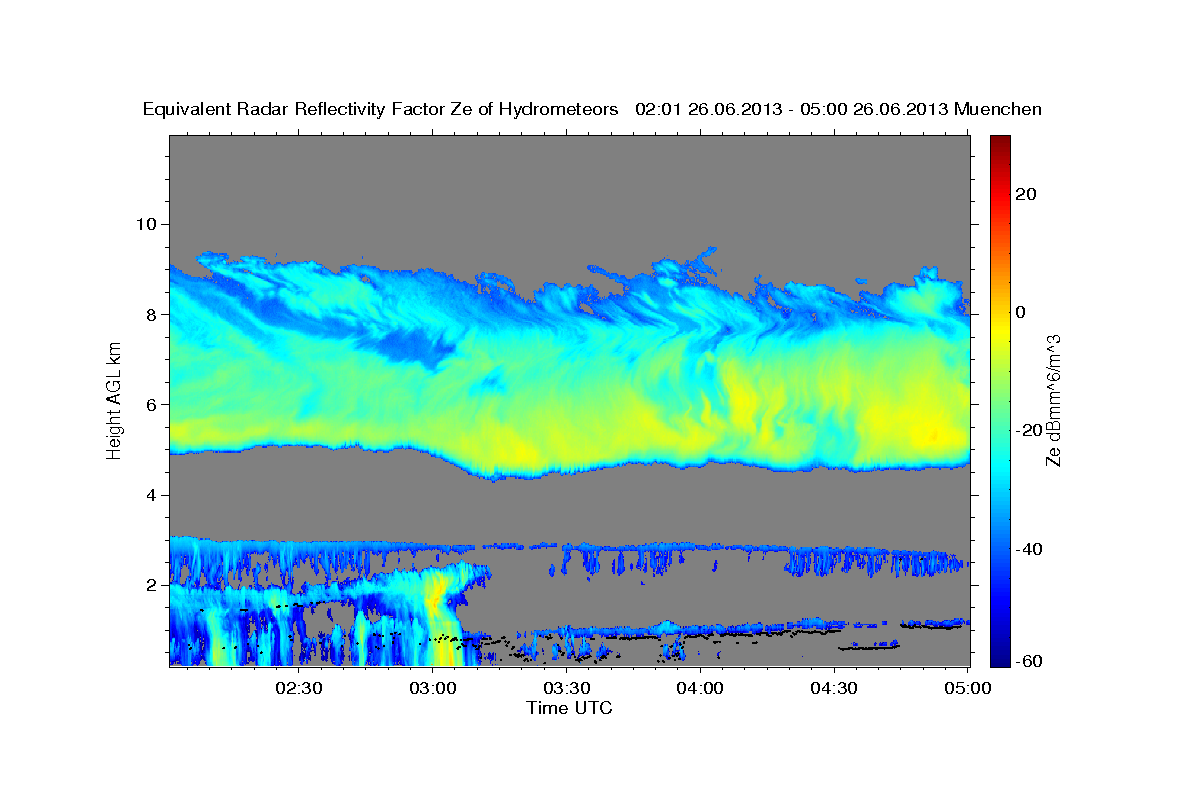Click the 03:30 time tick label

coord(567,688)
